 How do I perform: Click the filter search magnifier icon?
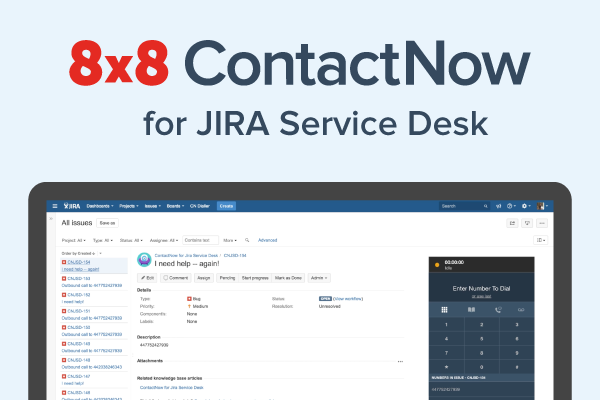(x=247, y=240)
